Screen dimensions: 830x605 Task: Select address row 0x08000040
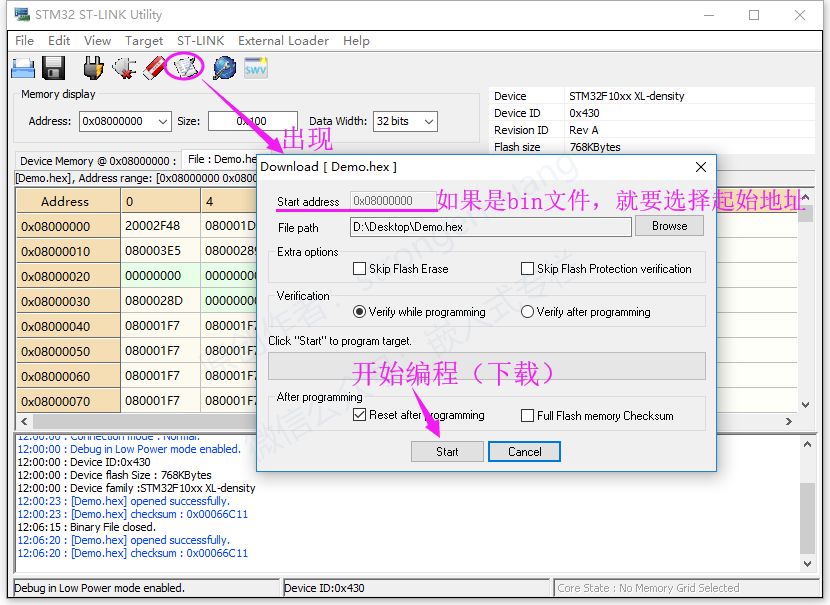point(68,326)
